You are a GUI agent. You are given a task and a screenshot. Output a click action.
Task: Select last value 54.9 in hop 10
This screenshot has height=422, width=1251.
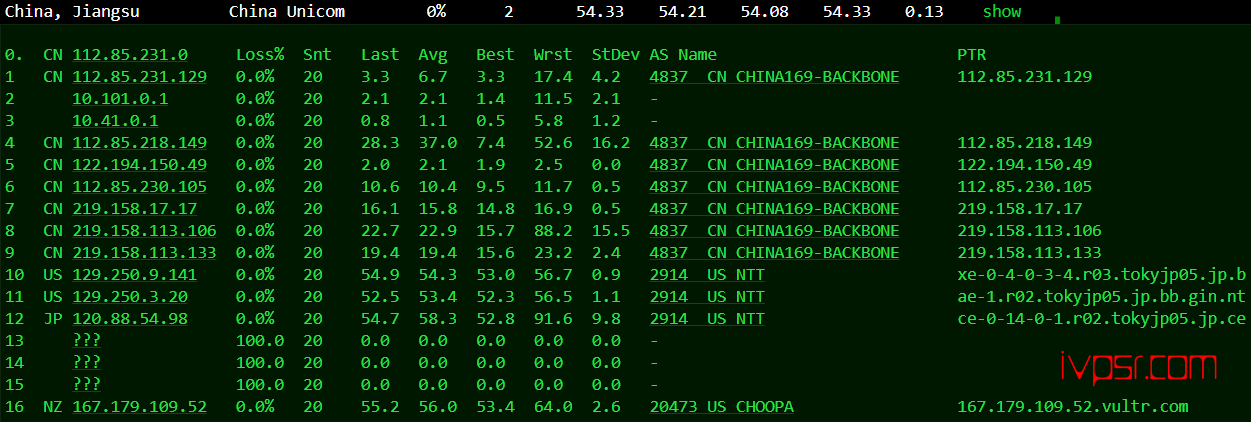[x=380, y=274]
